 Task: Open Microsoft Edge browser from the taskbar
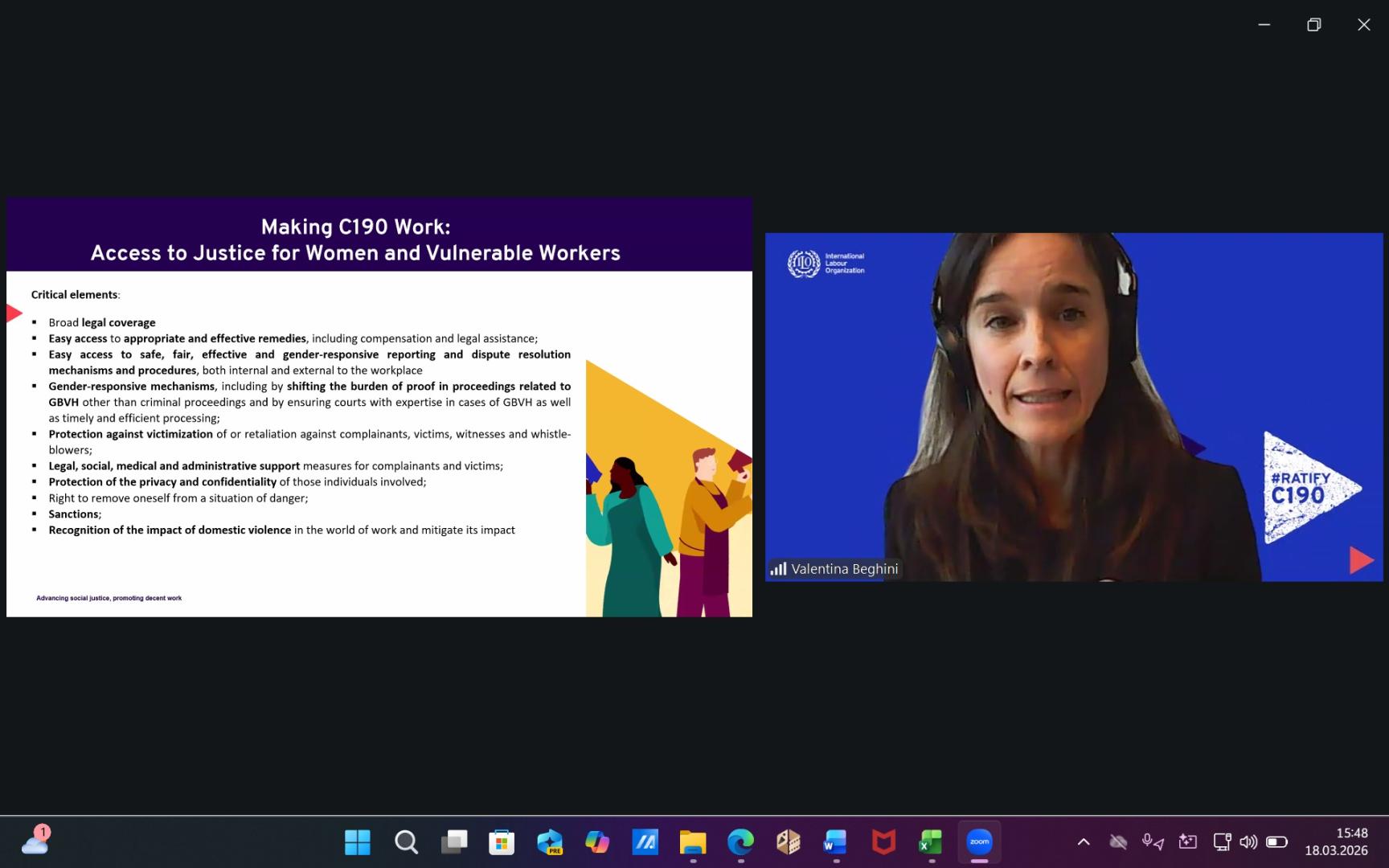(x=740, y=841)
